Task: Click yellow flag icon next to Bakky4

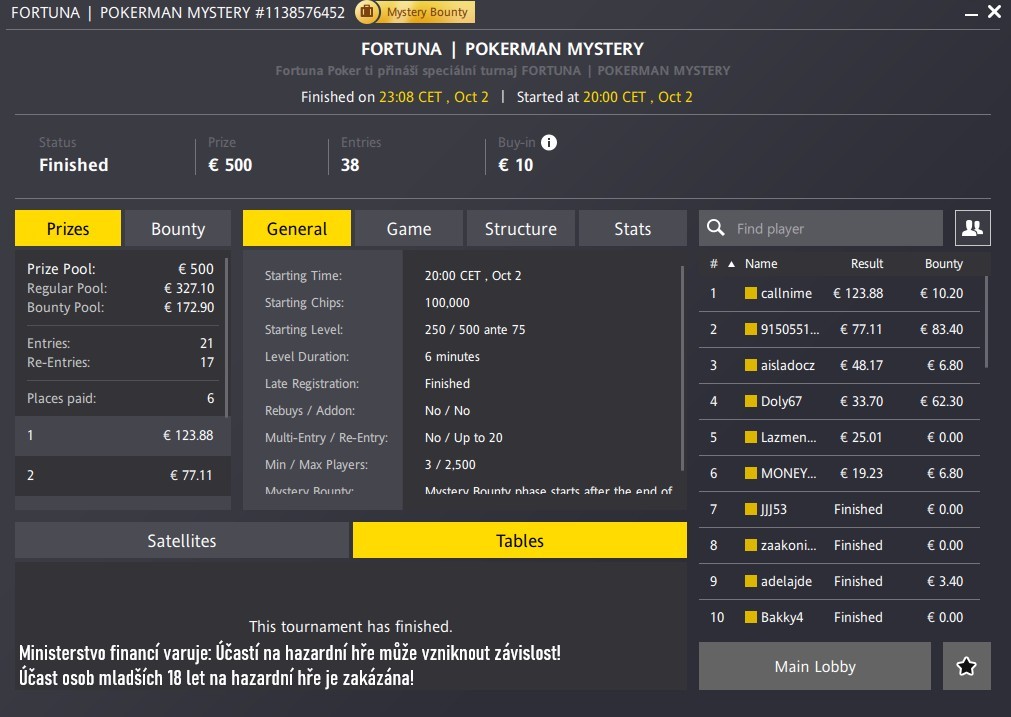Action: pos(751,617)
